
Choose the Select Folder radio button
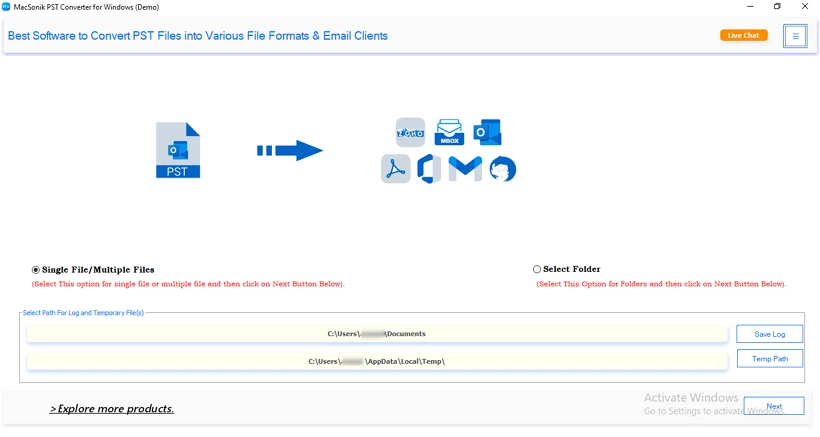click(537, 269)
